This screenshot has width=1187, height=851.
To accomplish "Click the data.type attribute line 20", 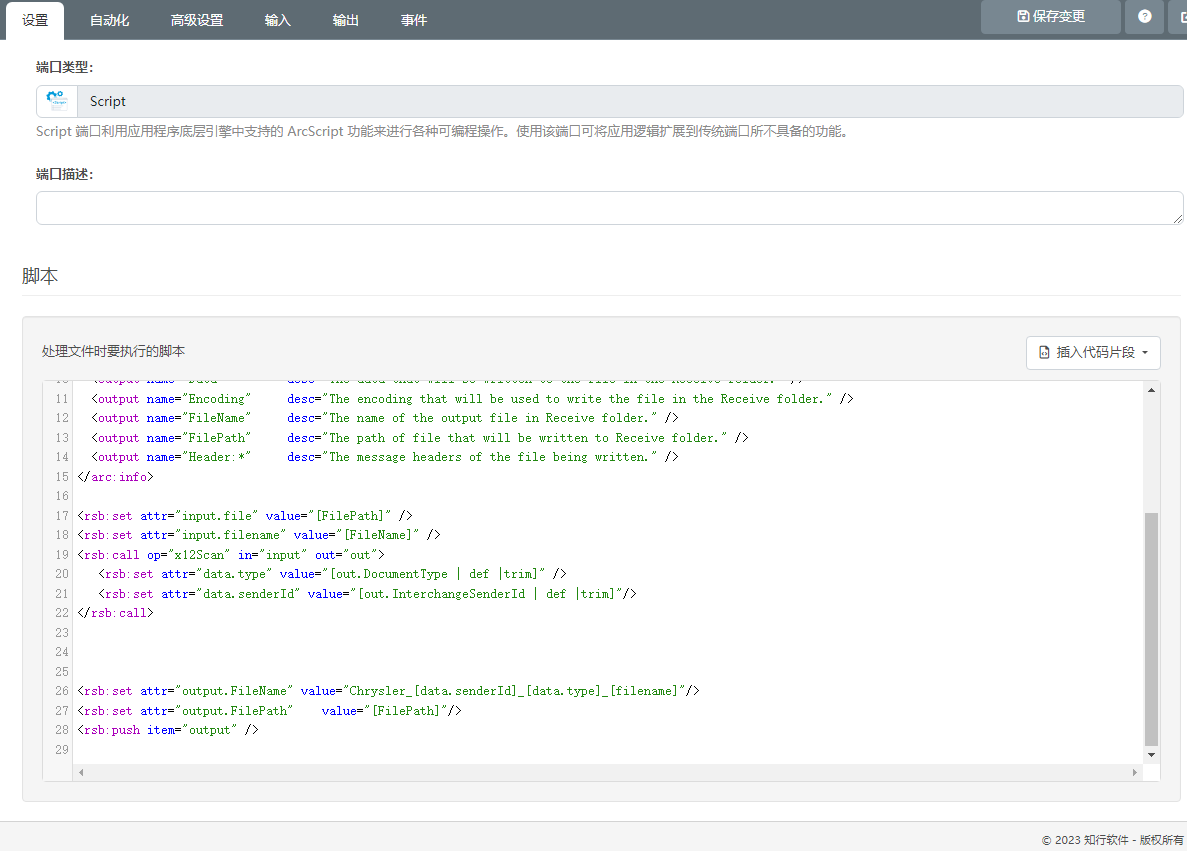I will [332, 574].
